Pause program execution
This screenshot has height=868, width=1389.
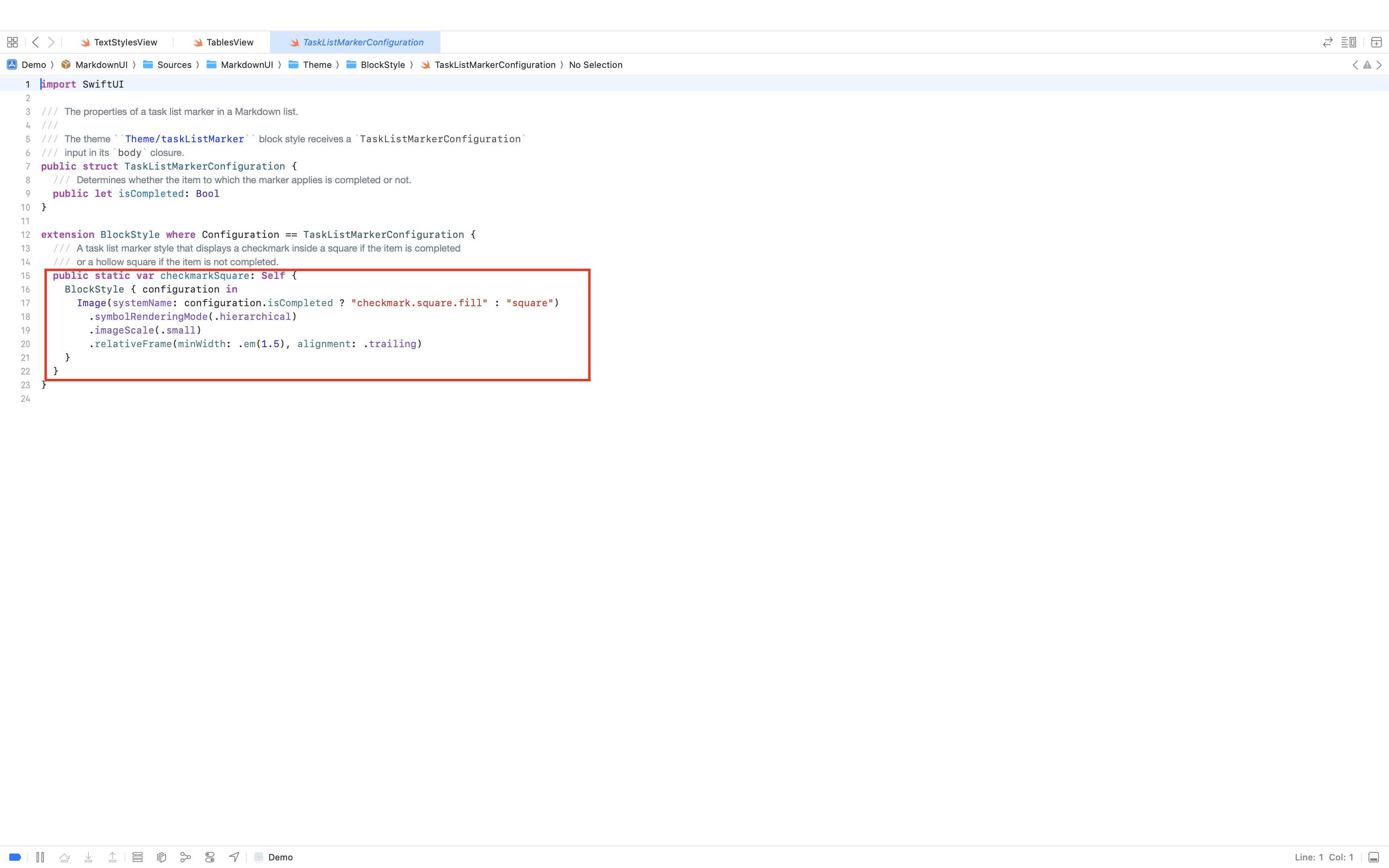40,857
